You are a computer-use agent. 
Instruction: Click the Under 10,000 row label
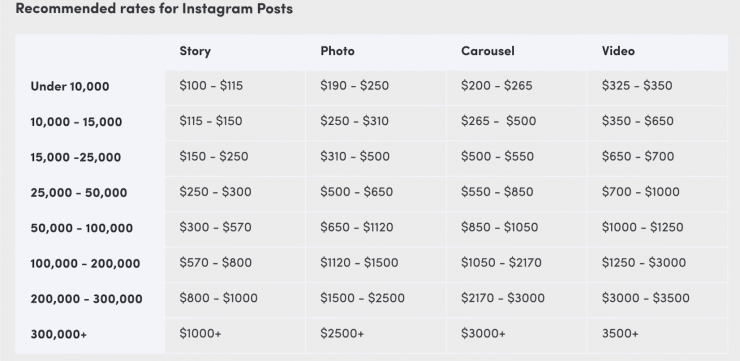click(70, 86)
